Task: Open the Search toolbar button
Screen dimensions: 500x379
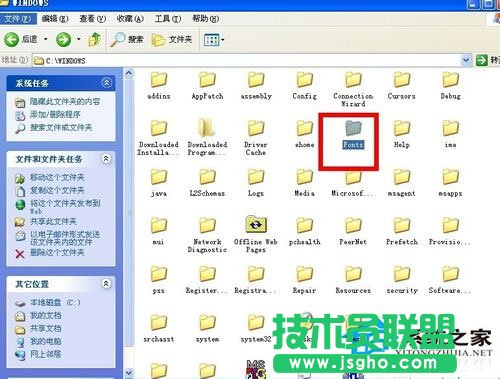Action: 127,40
